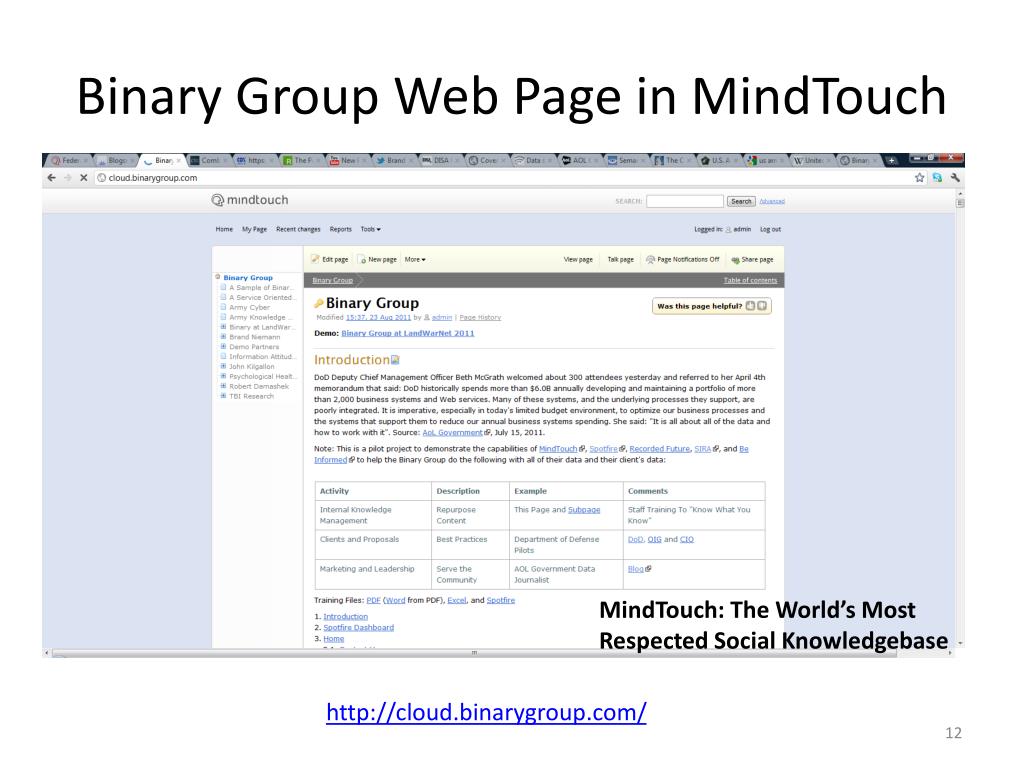Screen dimensions: 1024x768
Task: Open the Advanced search link
Action: [772, 201]
